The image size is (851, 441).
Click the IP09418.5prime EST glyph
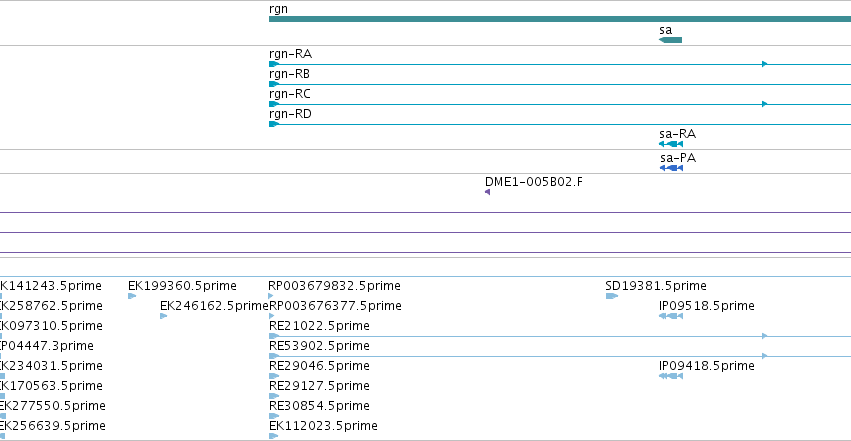671,376
